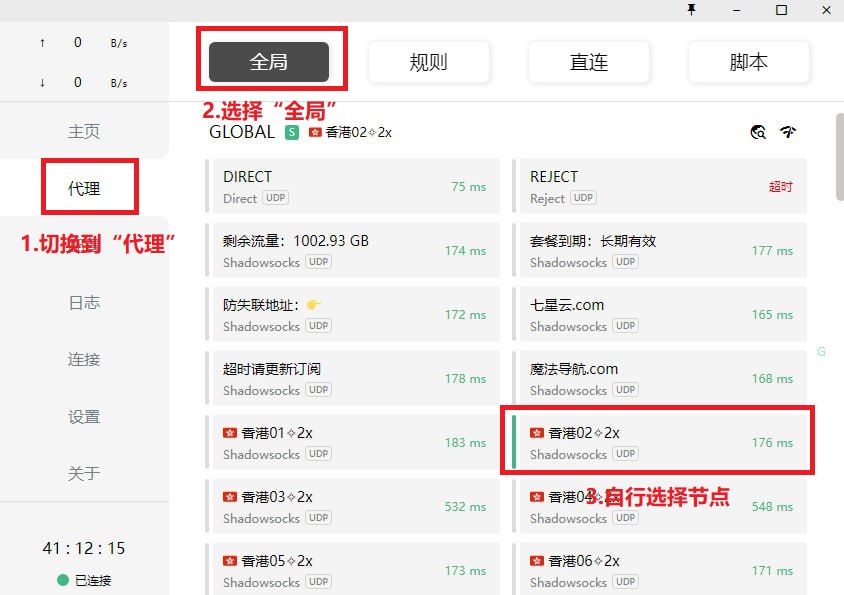Screen dimensions: 844x595
Task: Maximize the window
Action: tap(782, 10)
